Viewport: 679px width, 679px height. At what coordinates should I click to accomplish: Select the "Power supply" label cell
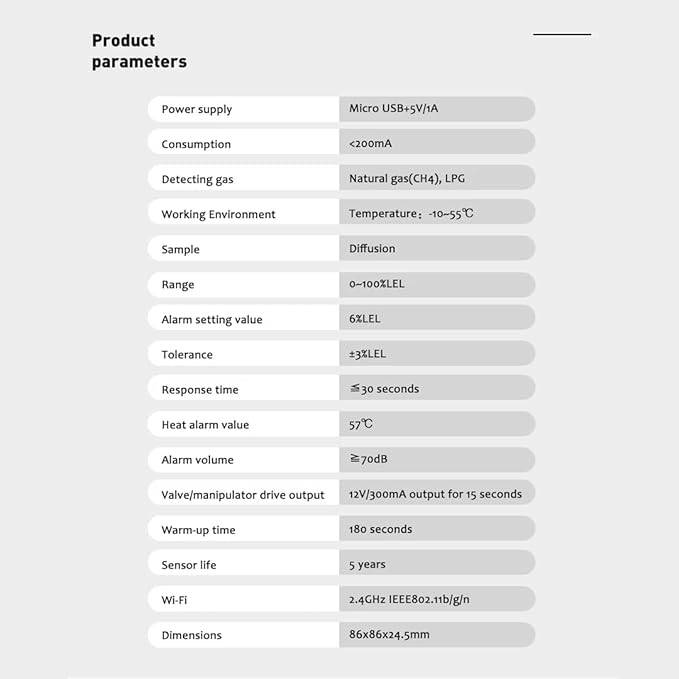[x=197, y=109]
